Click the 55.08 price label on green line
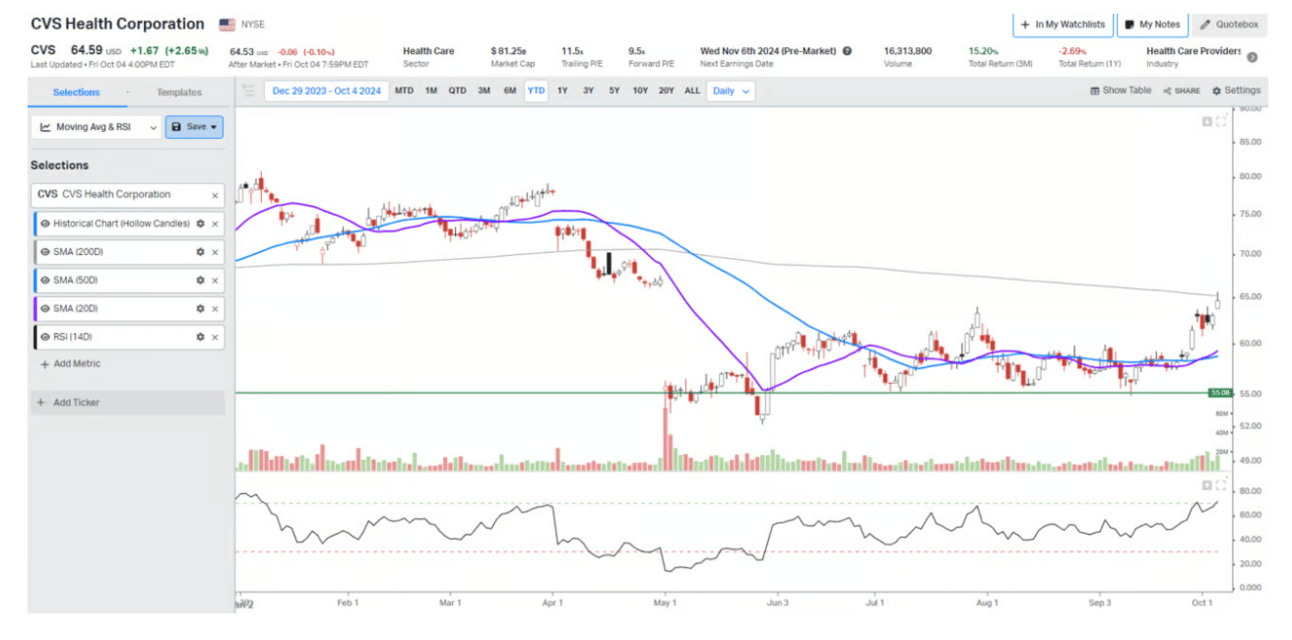Image resolution: width=1292 pixels, height=640 pixels. [1220, 393]
